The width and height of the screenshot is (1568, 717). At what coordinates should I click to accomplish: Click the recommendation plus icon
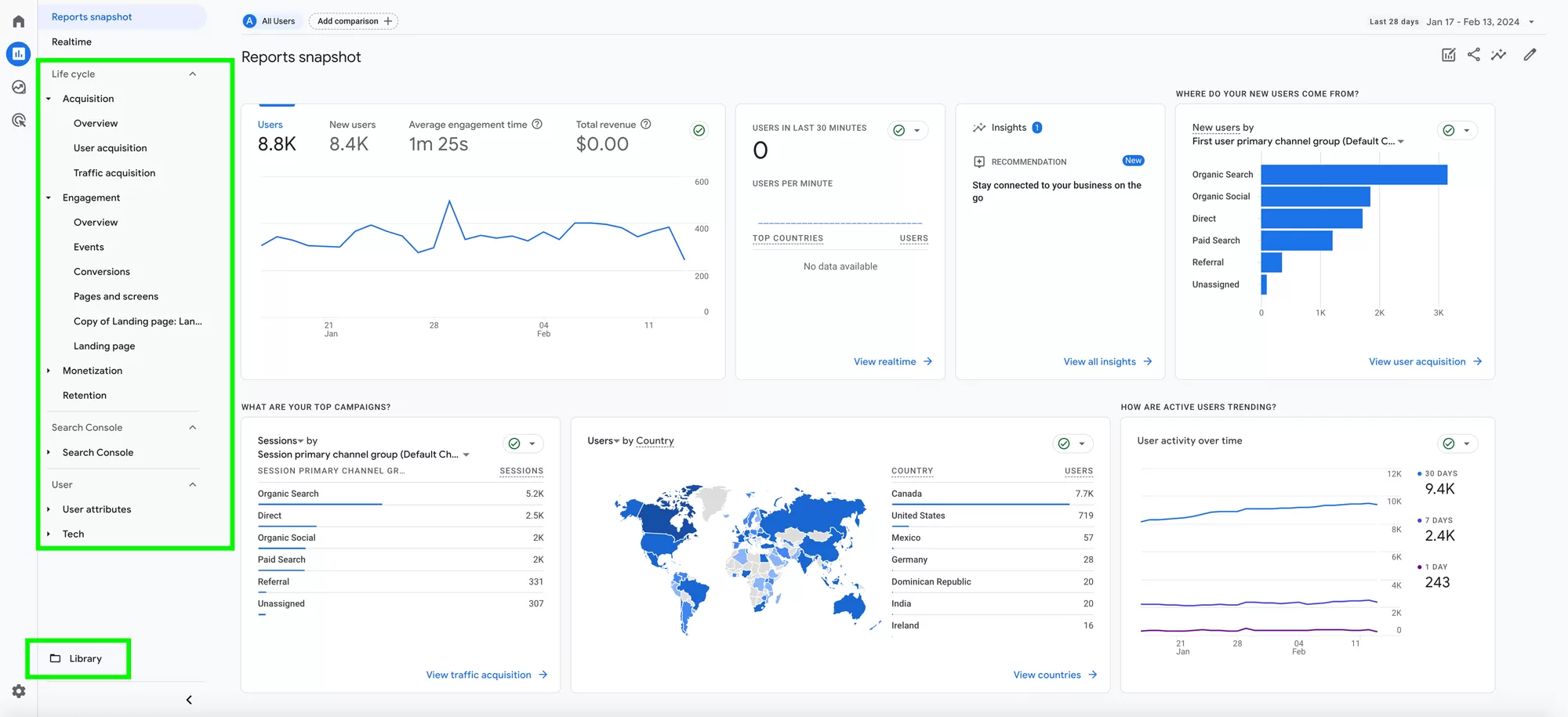979,161
